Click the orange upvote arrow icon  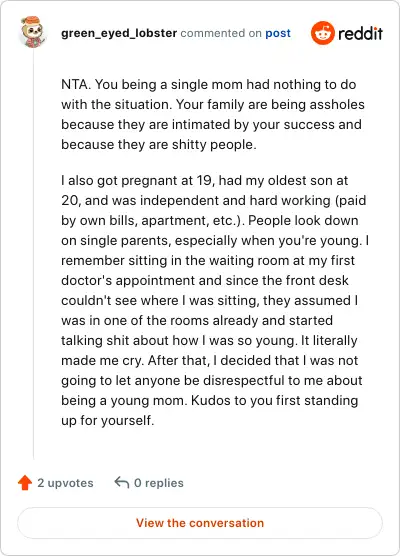pyautogui.click(x=25, y=483)
